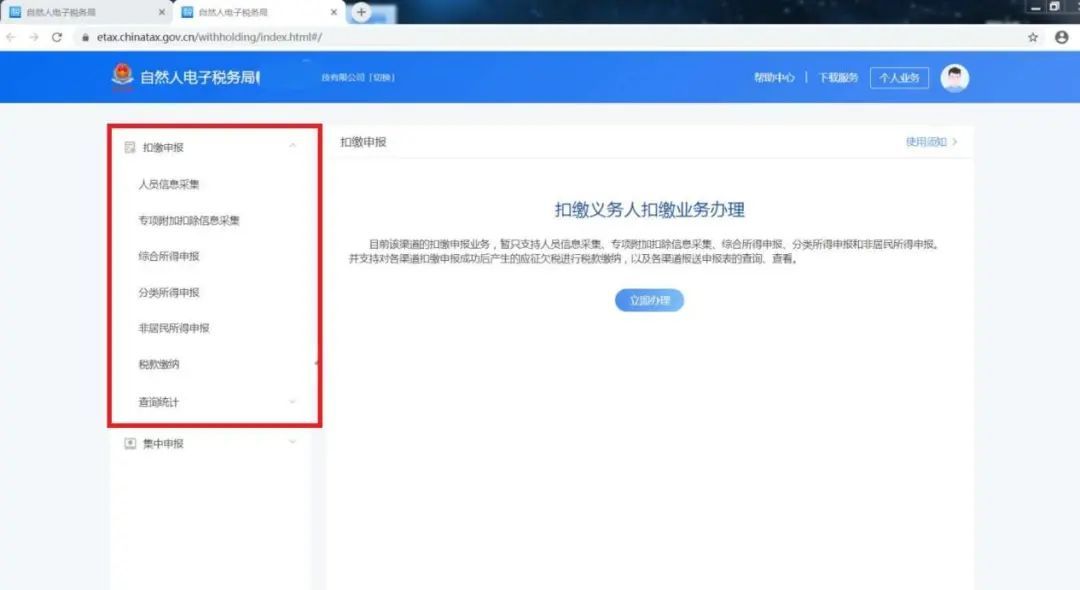Click the tax bureau emblem logo
Viewport: 1080px width, 590px height.
[123, 76]
